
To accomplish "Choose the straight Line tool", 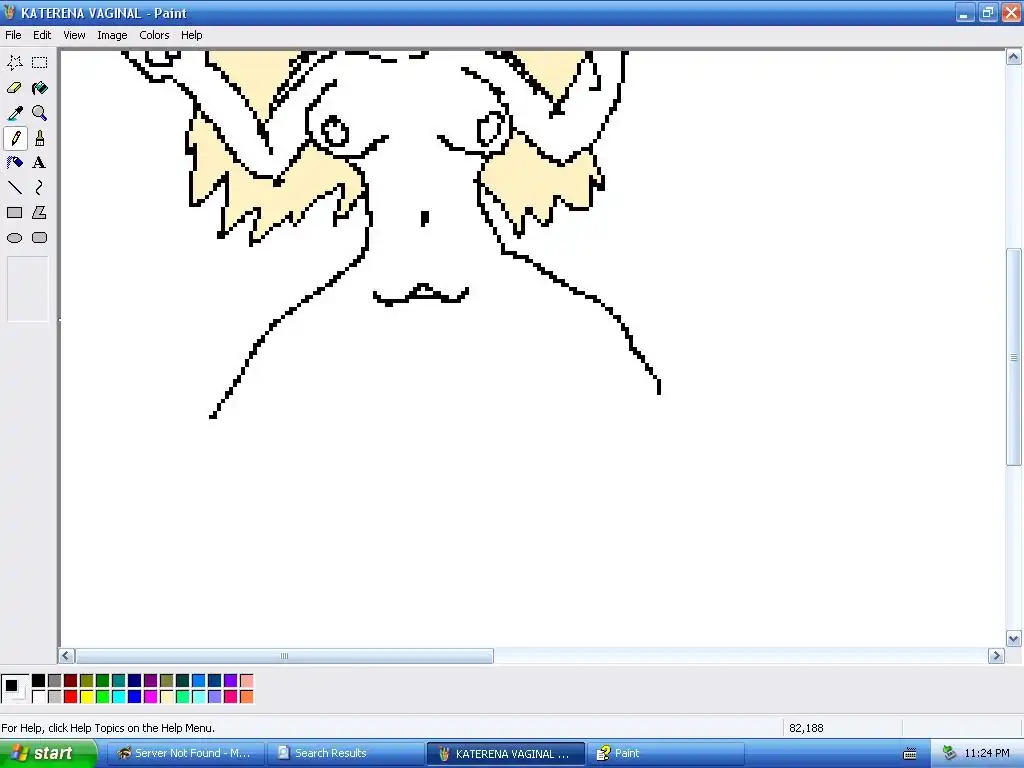I will [15, 188].
